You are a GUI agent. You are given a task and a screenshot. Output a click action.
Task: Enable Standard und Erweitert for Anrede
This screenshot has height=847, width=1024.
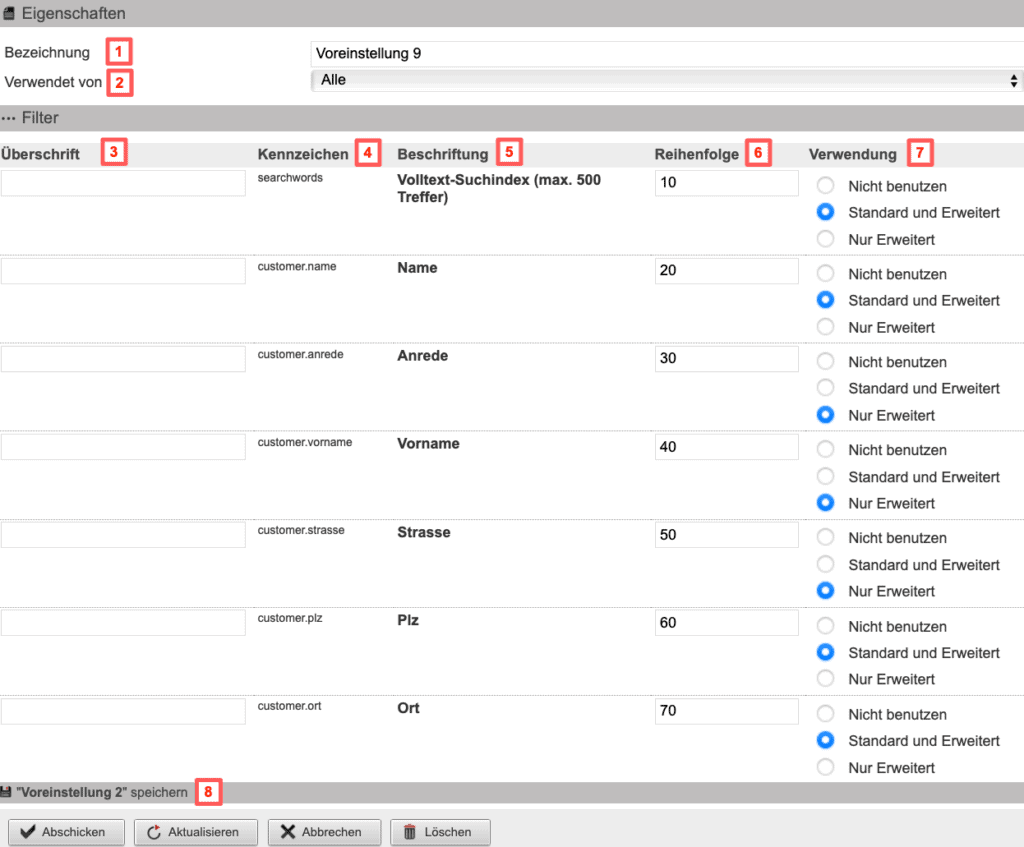click(826, 388)
